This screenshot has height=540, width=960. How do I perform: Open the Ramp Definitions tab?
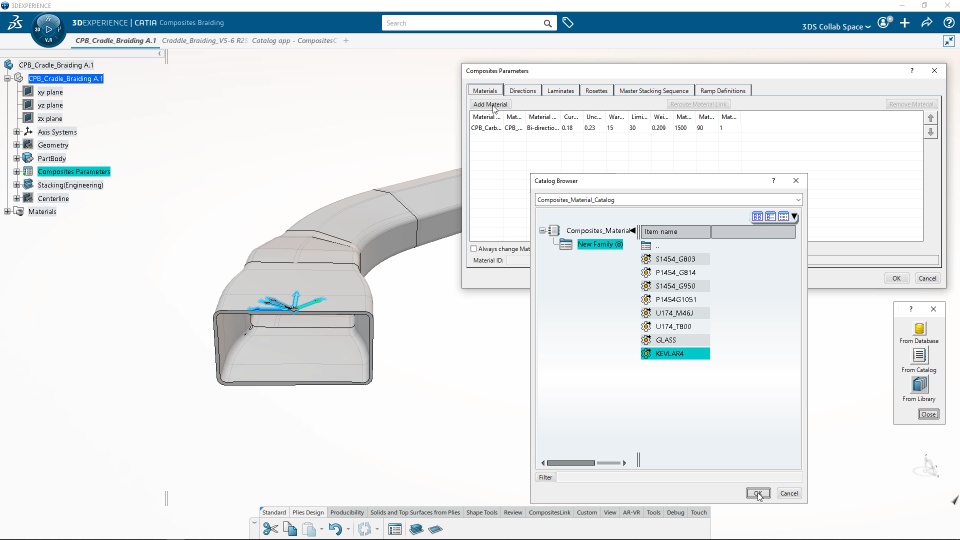(722, 91)
